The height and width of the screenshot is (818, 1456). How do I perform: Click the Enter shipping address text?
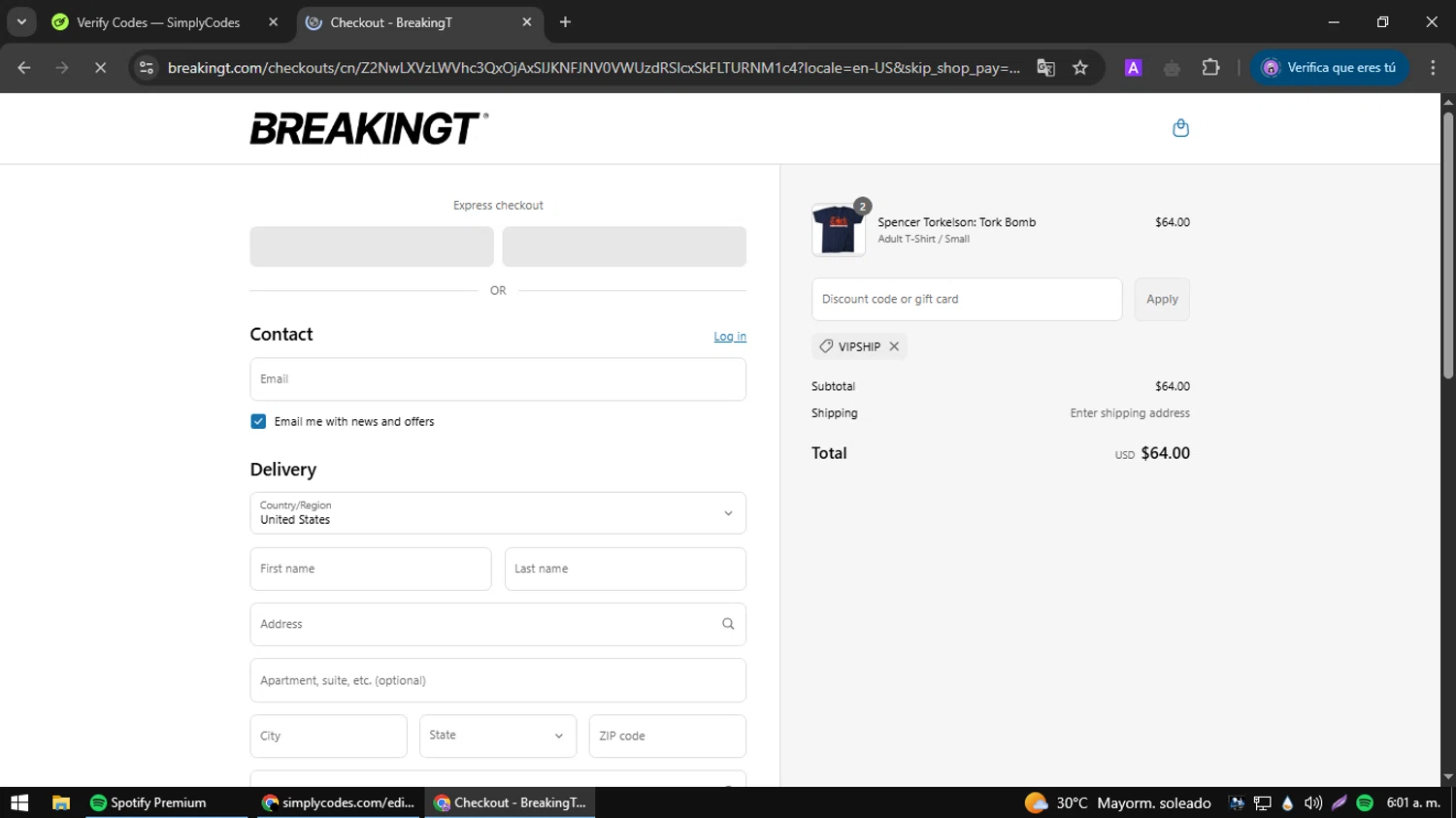coord(1130,413)
